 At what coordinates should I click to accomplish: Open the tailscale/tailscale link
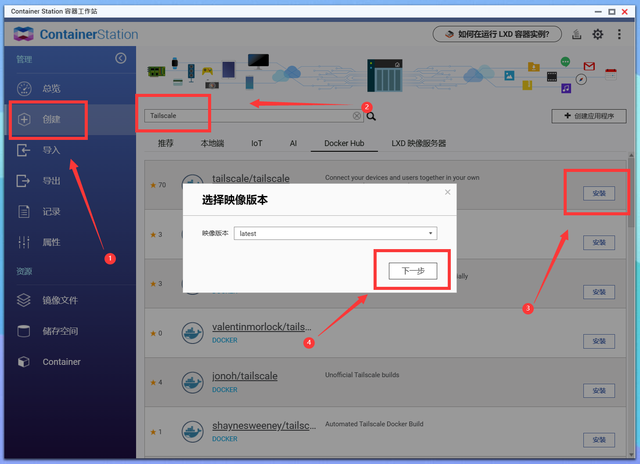251,178
